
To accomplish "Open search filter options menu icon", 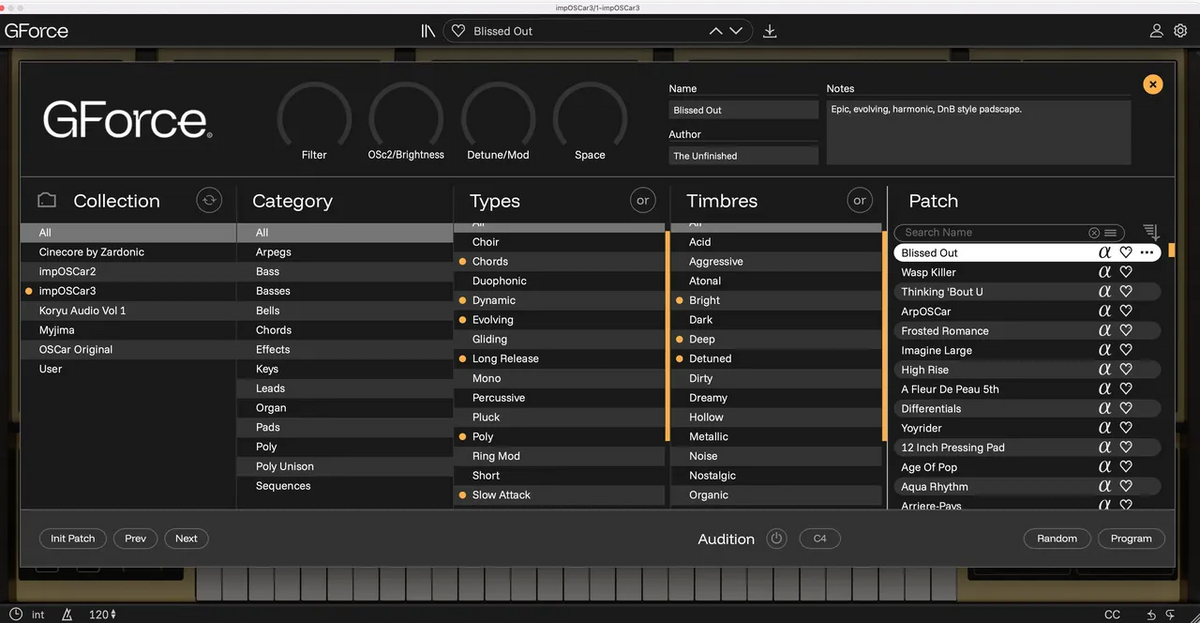I will pyautogui.click(x=1110, y=232).
